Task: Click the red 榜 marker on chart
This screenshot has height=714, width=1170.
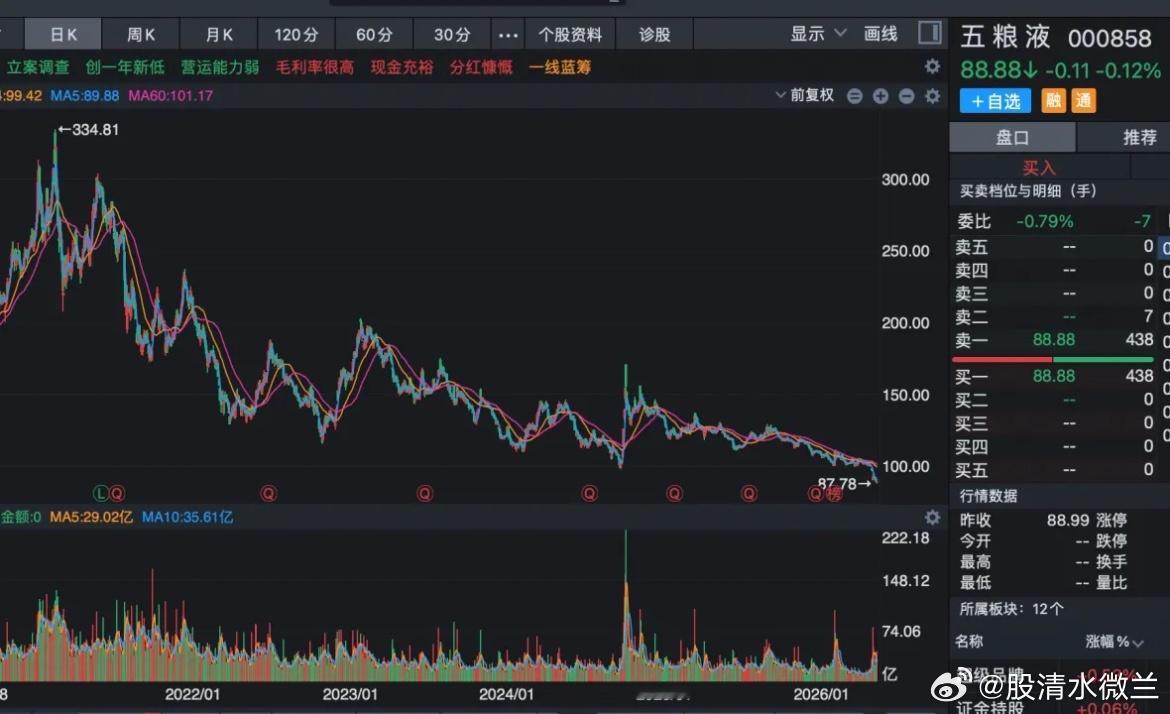Action: [833, 493]
